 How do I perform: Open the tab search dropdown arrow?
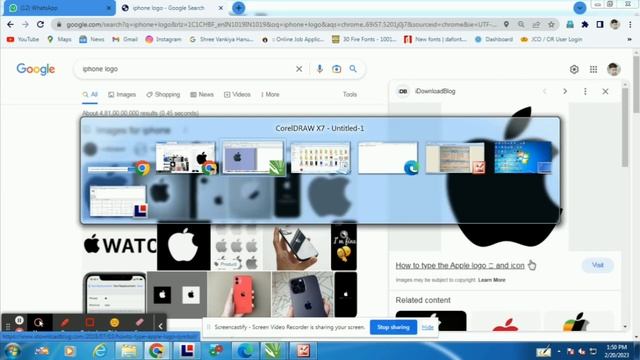point(580,8)
